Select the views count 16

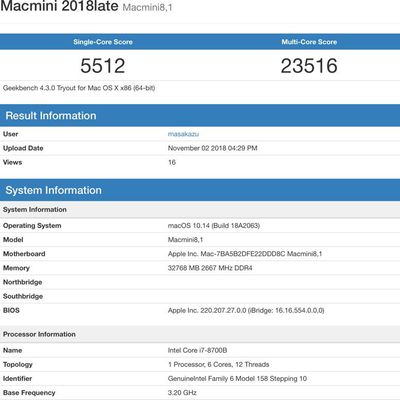172,162
